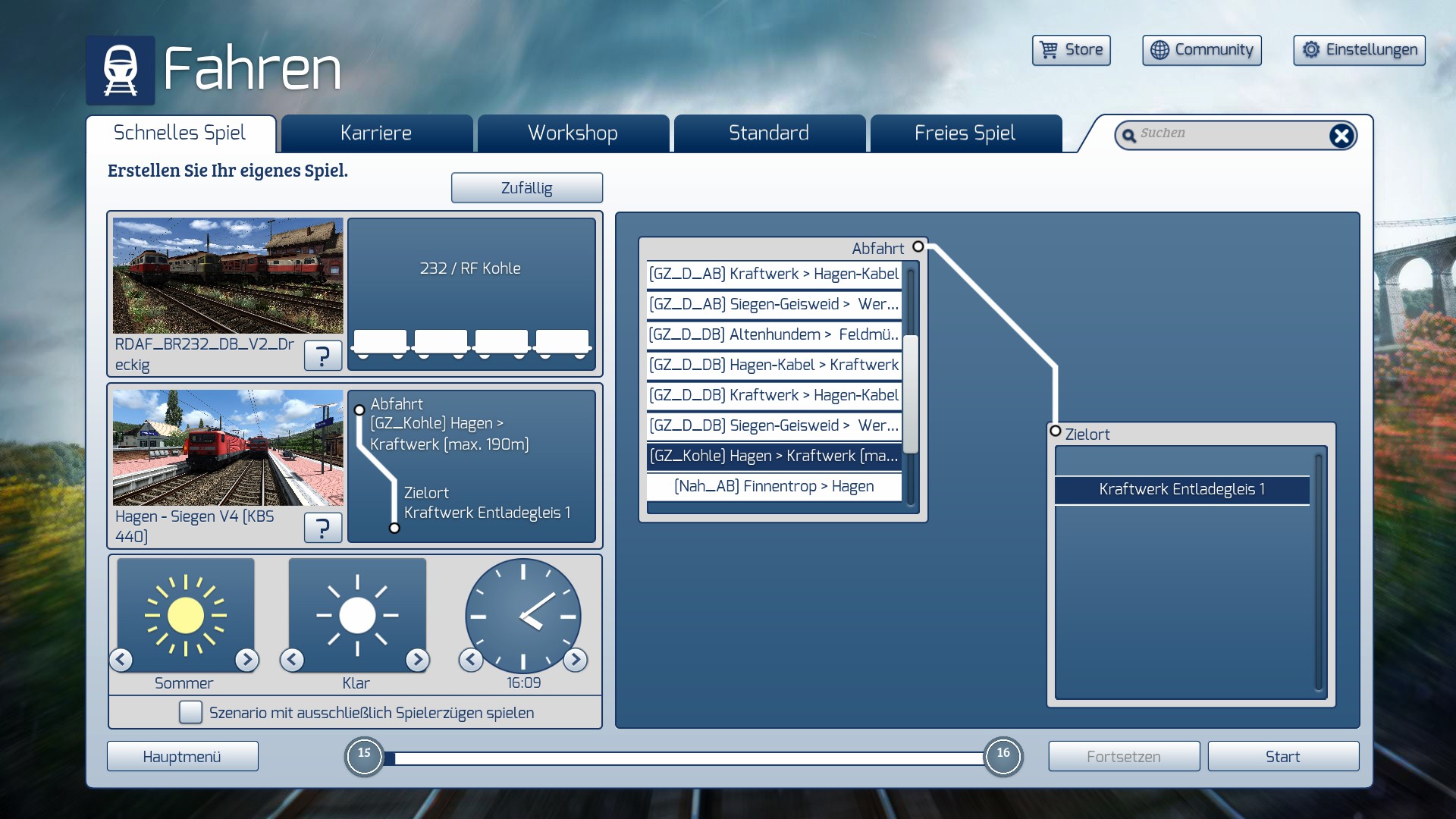Open route info question mark button

coord(323,527)
